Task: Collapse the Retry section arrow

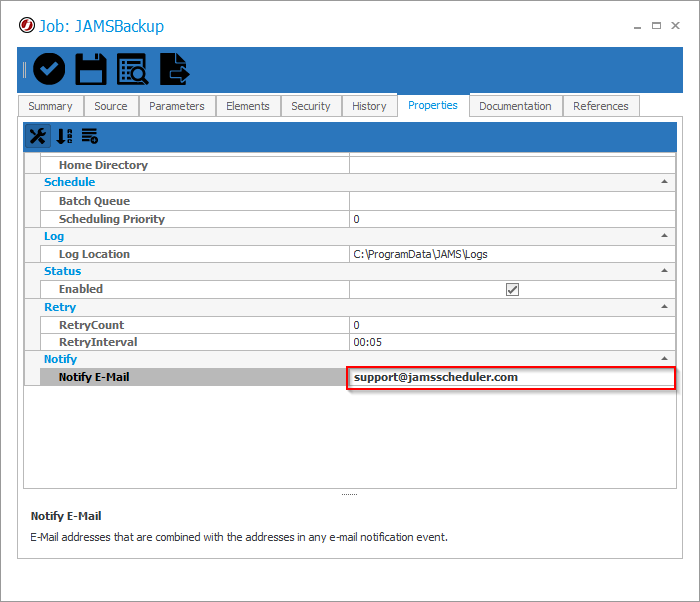Action: click(664, 306)
